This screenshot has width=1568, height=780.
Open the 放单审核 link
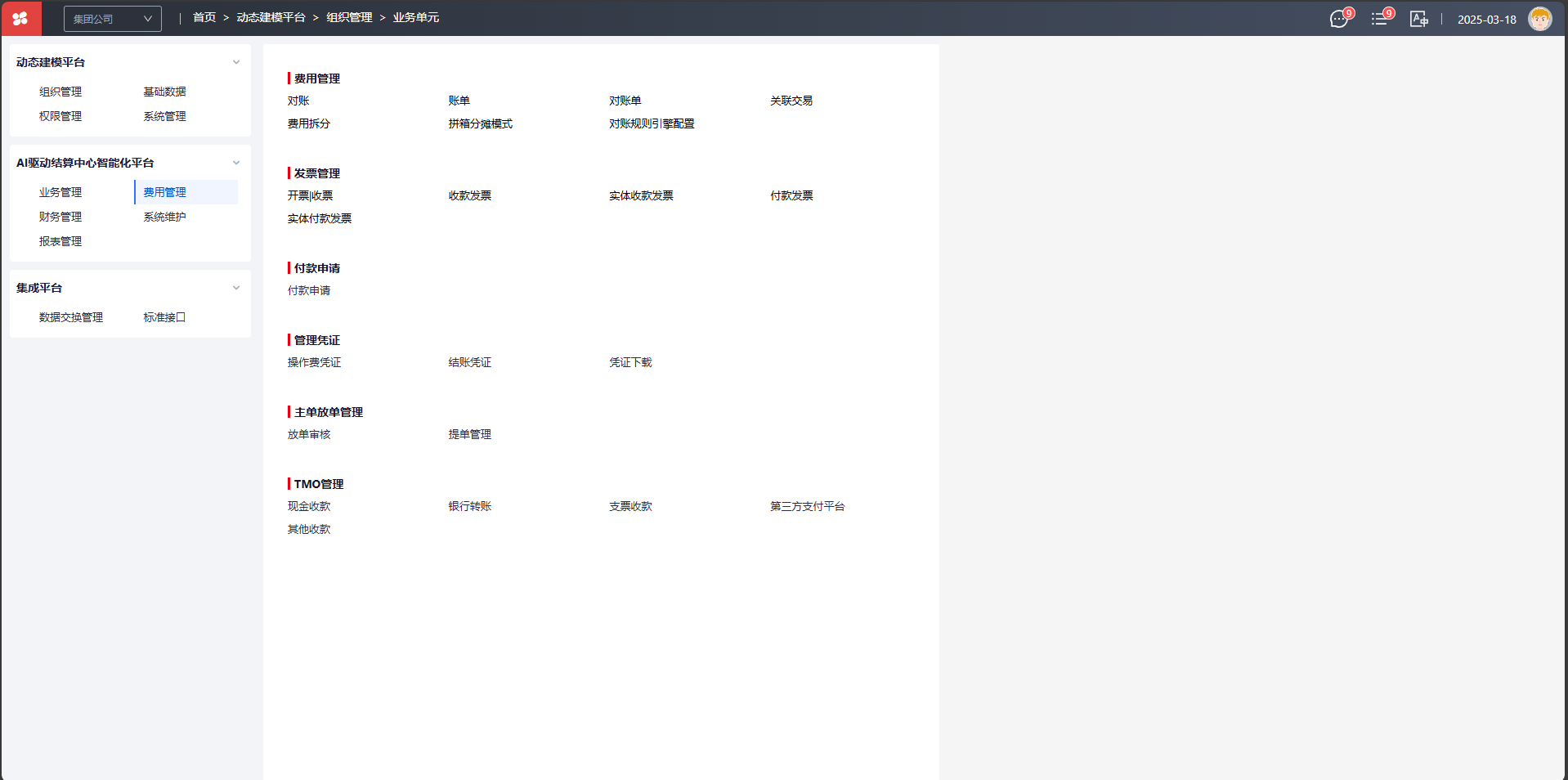(x=309, y=434)
